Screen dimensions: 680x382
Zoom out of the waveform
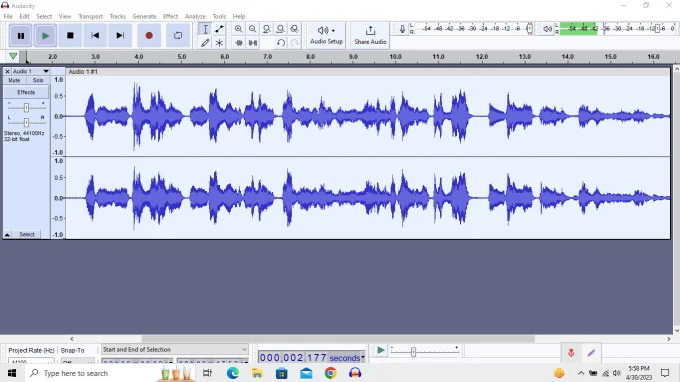tap(252, 29)
